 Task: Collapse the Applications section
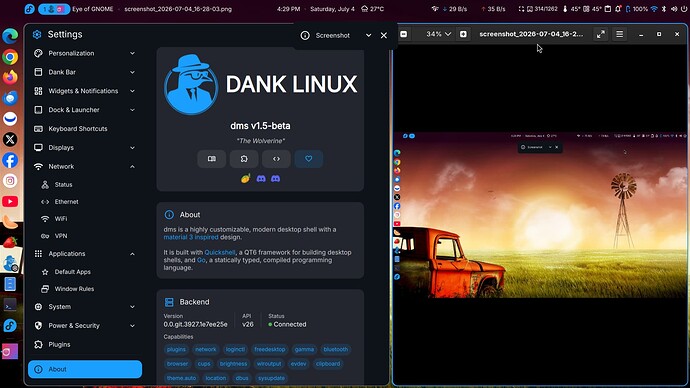(x=84, y=254)
